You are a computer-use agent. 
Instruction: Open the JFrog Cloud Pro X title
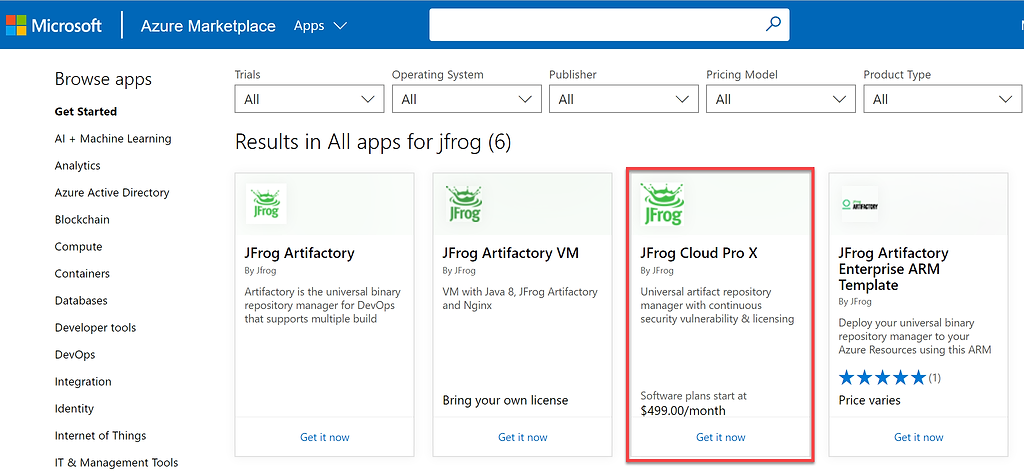pos(699,253)
